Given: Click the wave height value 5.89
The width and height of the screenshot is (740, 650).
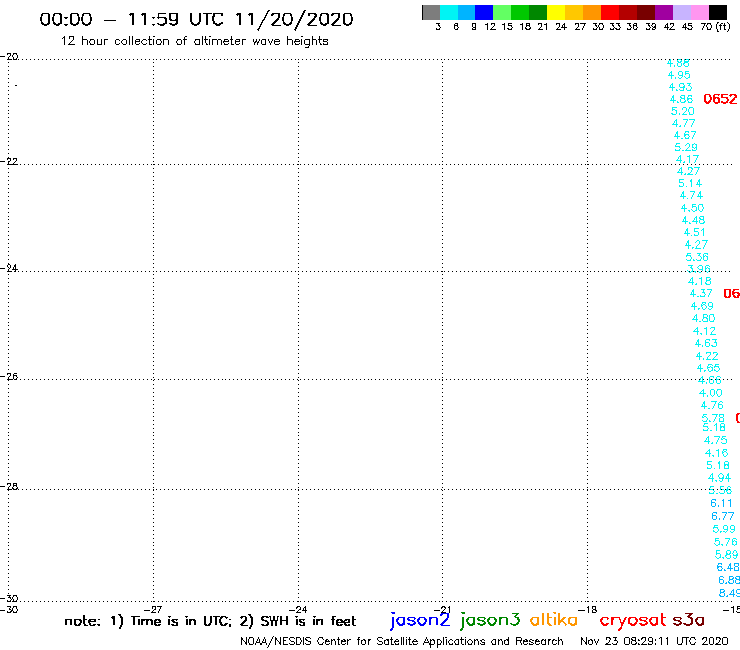Looking at the screenshot, I should click(x=727, y=554).
